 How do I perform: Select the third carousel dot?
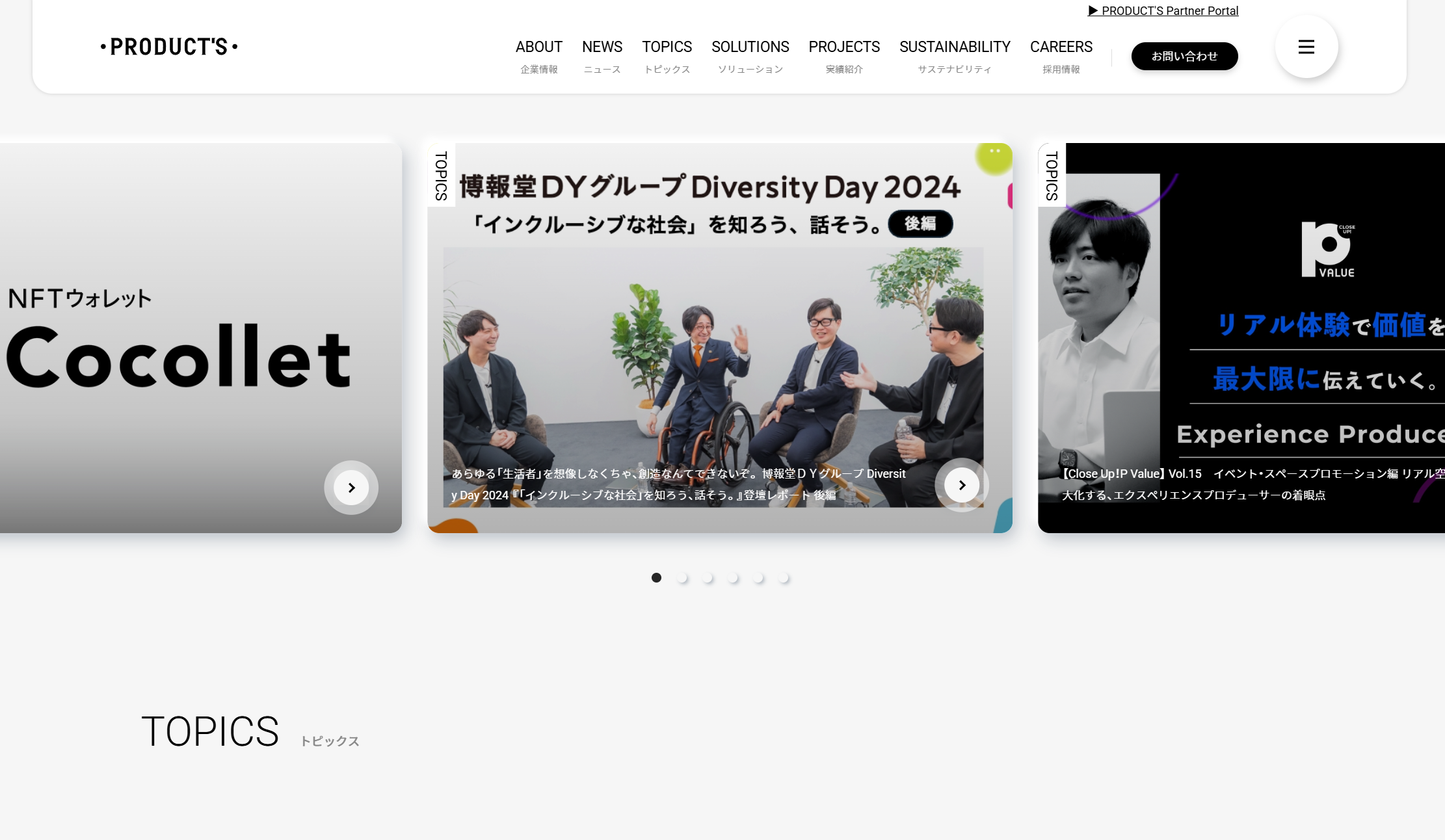click(708, 577)
